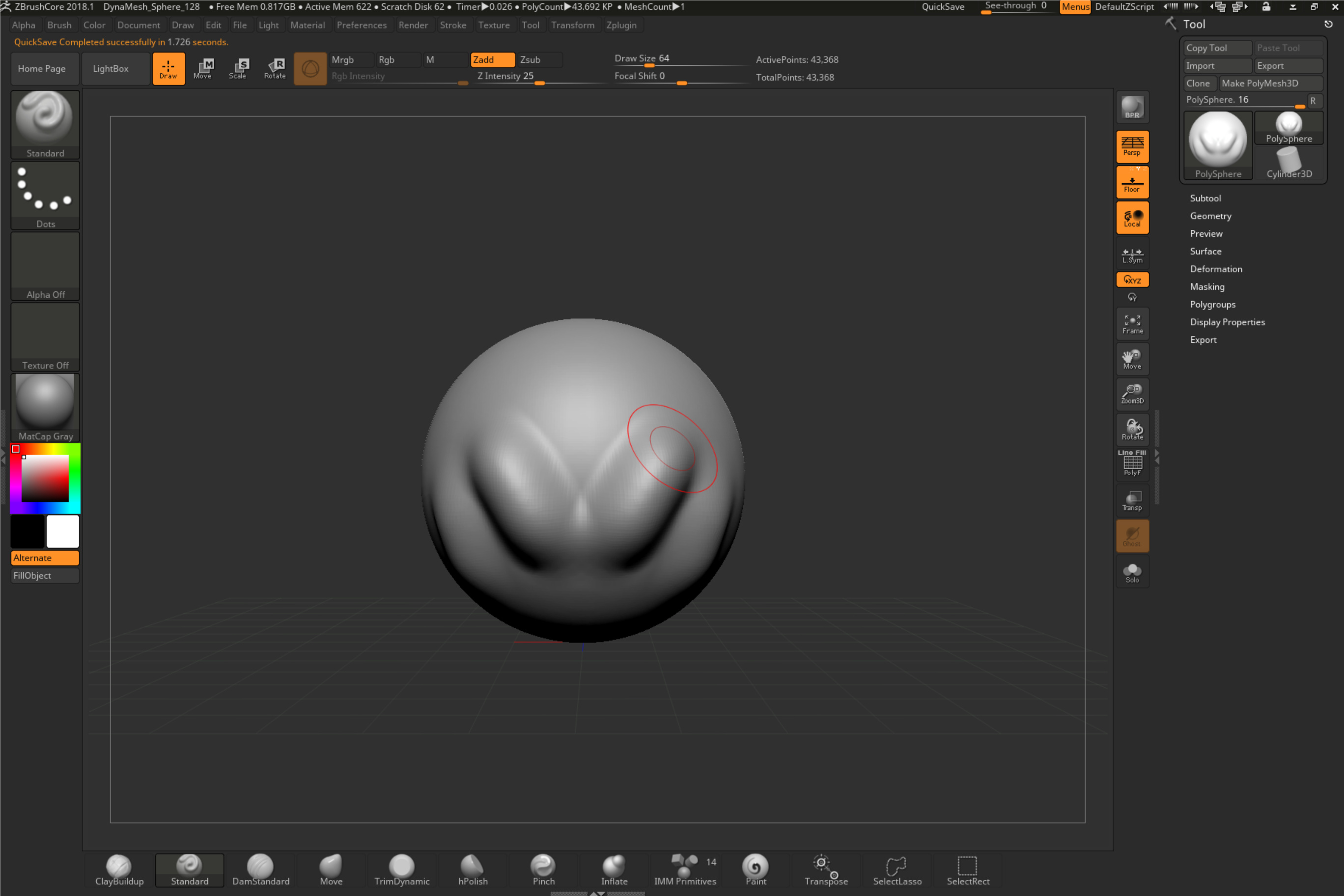The width and height of the screenshot is (1344, 896).
Task: Open the Alpha menu
Action: point(24,25)
